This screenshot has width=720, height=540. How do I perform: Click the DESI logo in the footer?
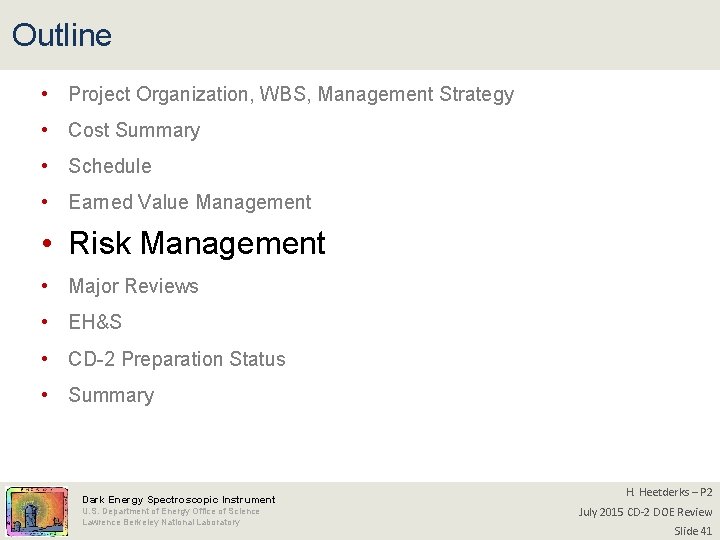[x=37, y=511]
